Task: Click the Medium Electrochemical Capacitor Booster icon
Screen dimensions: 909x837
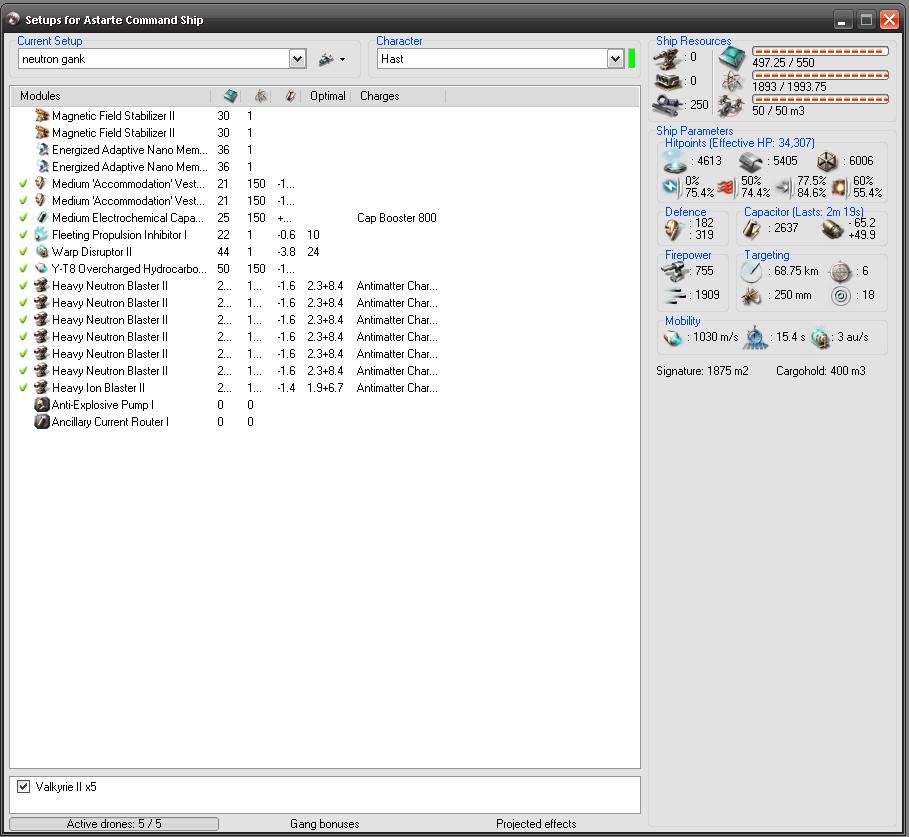Action: (41, 218)
